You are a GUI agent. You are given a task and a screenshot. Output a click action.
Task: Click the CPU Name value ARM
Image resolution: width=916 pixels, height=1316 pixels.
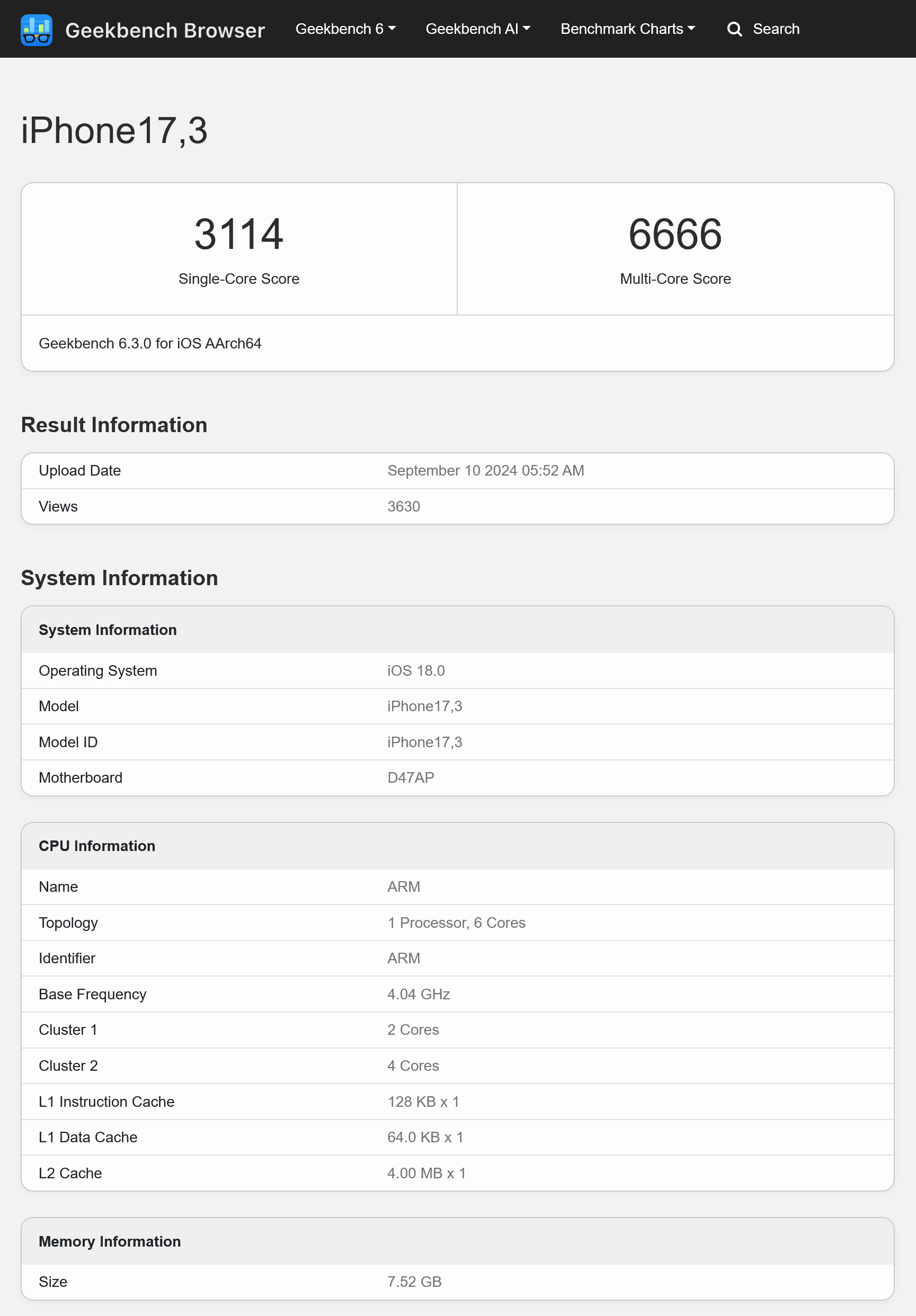pos(403,887)
